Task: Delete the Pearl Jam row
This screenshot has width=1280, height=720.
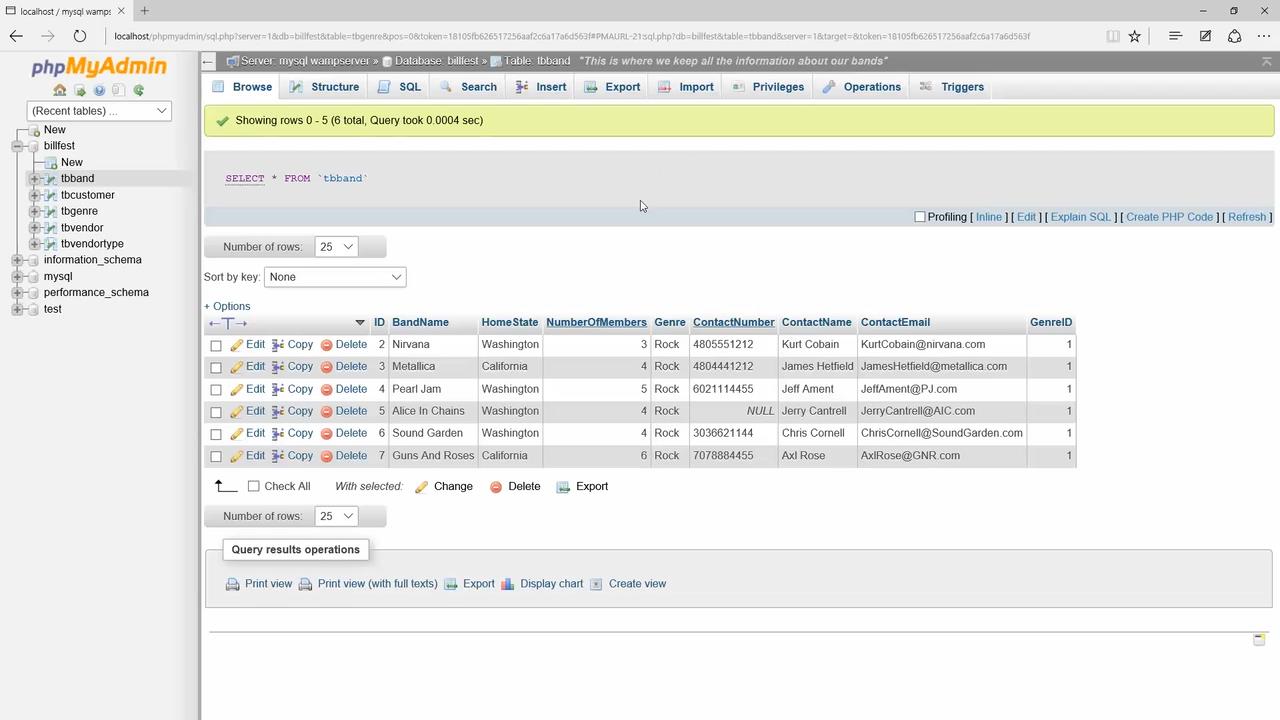Action: (x=343, y=389)
